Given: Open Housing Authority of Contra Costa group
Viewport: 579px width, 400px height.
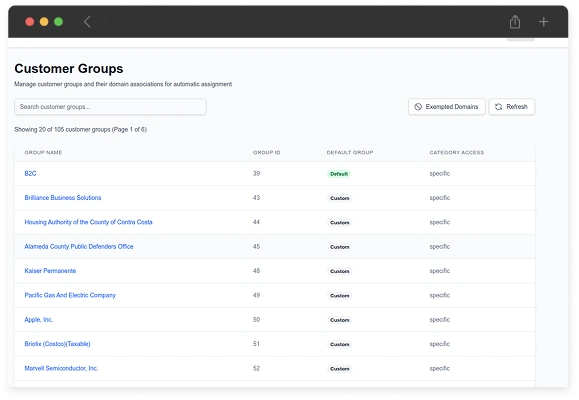Looking at the screenshot, I should pyautogui.click(x=88, y=222).
